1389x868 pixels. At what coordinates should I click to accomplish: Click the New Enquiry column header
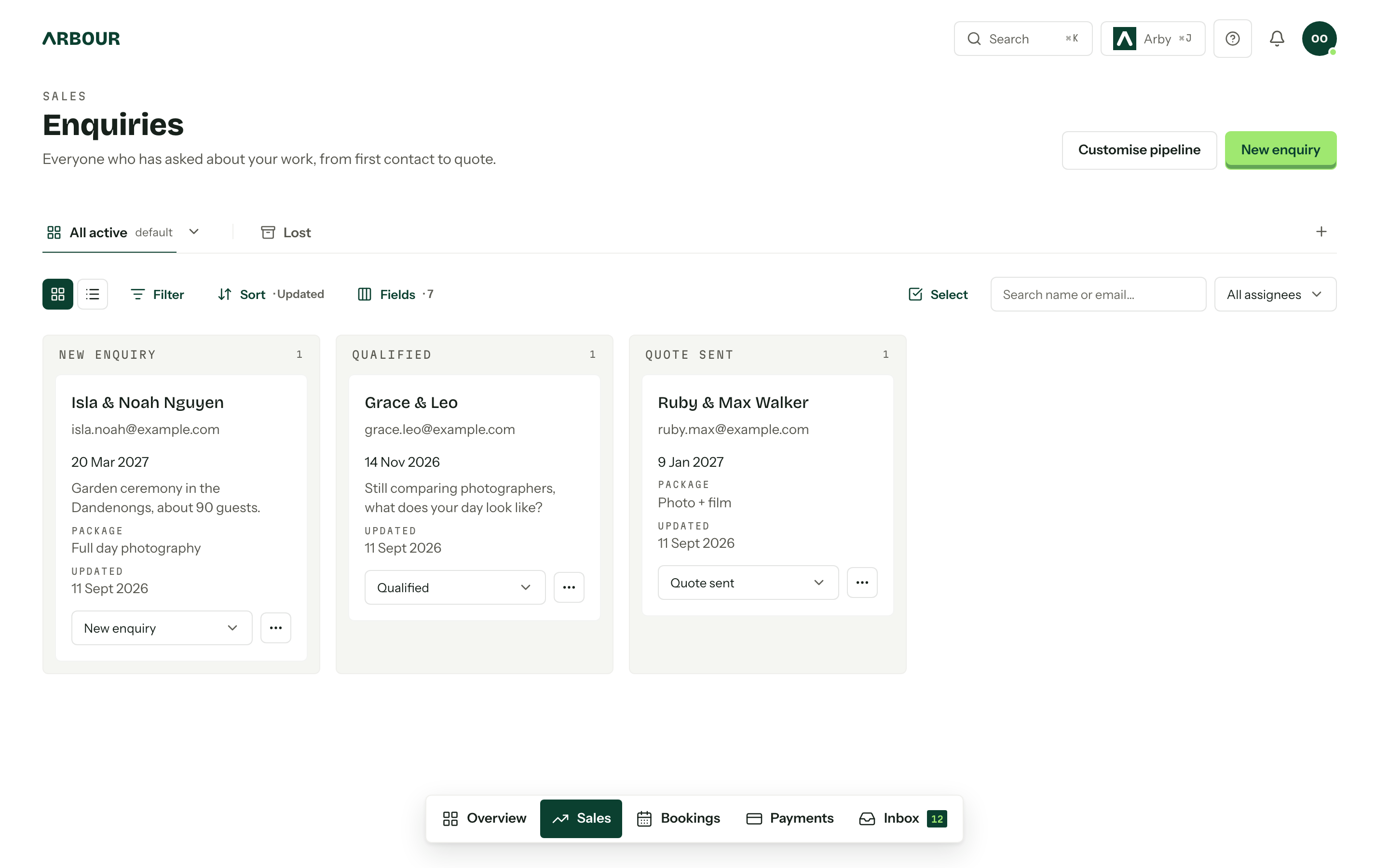(x=108, y=355)
